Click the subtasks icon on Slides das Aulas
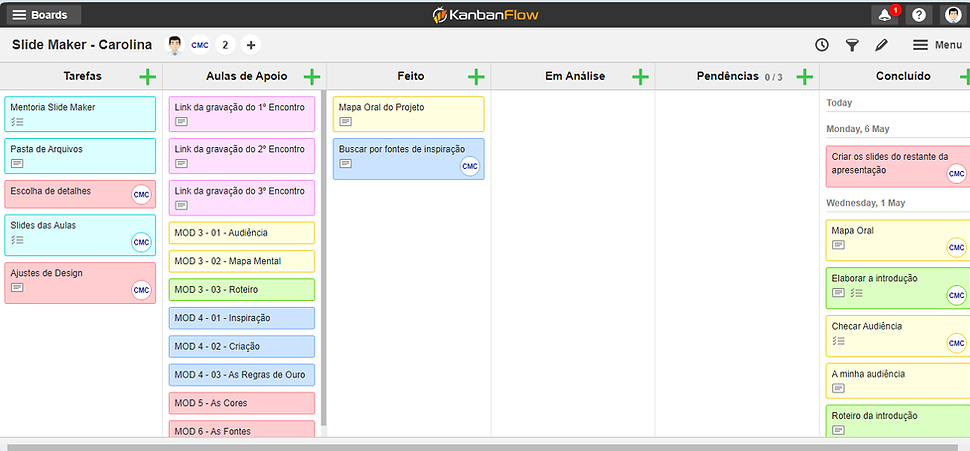The image size is (970, 451). point(17,239)
